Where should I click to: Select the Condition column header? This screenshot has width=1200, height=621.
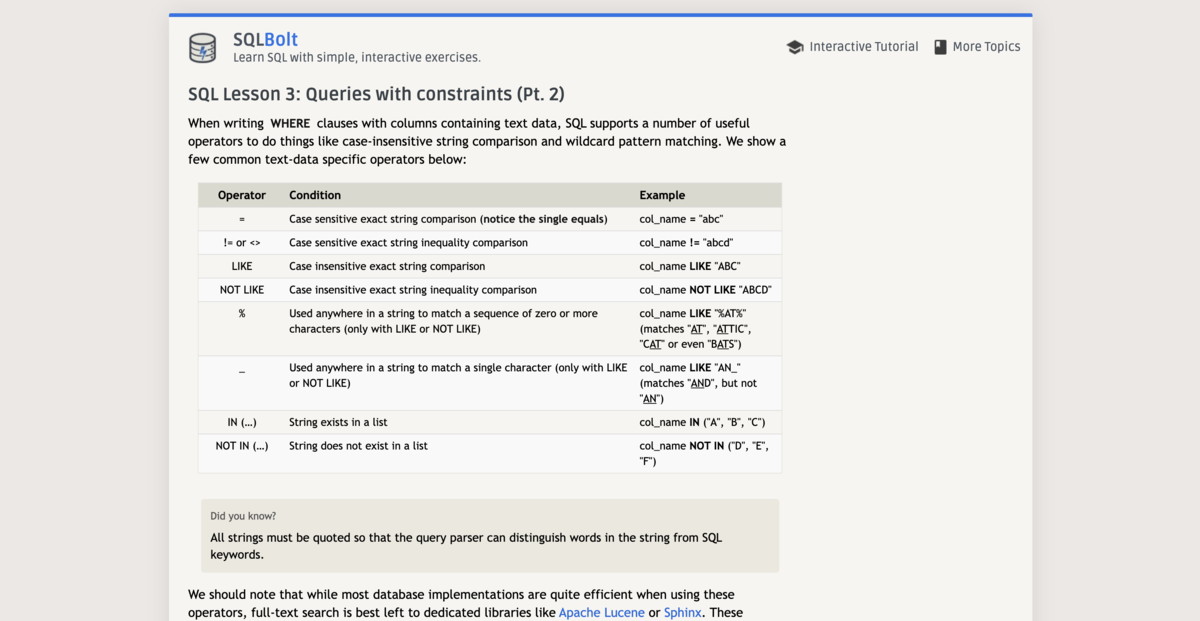pos(315,195)
